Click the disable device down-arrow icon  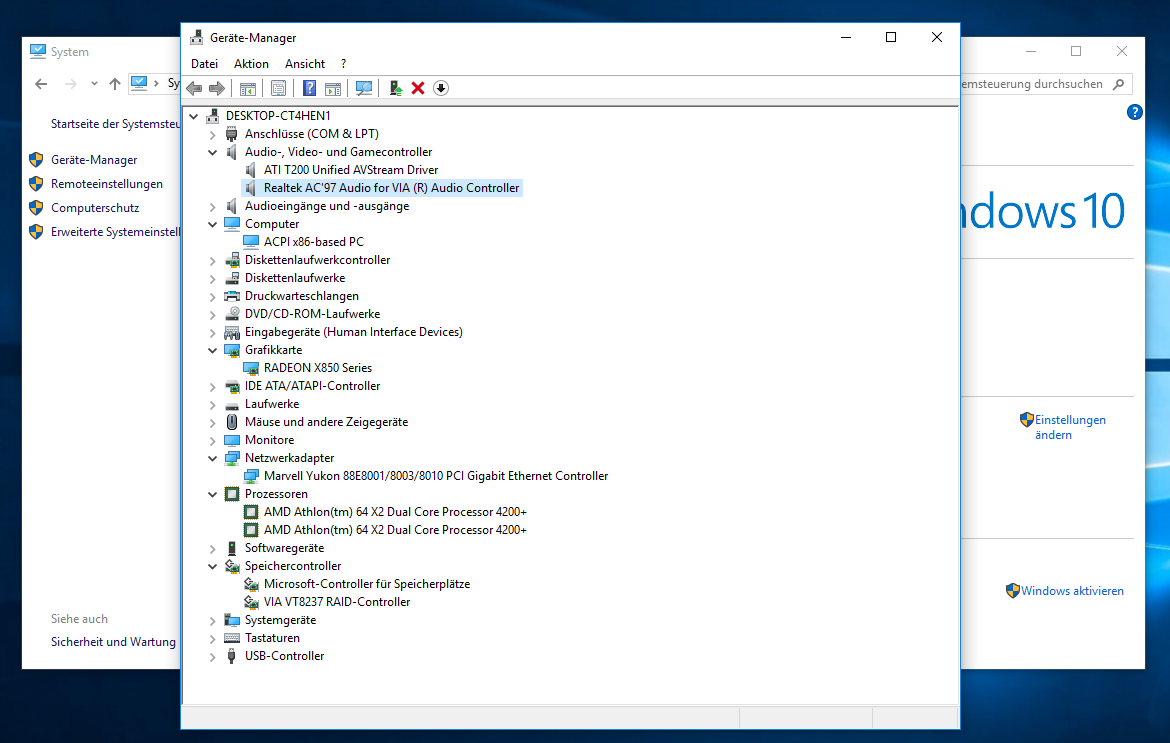(x=441, y=88)
